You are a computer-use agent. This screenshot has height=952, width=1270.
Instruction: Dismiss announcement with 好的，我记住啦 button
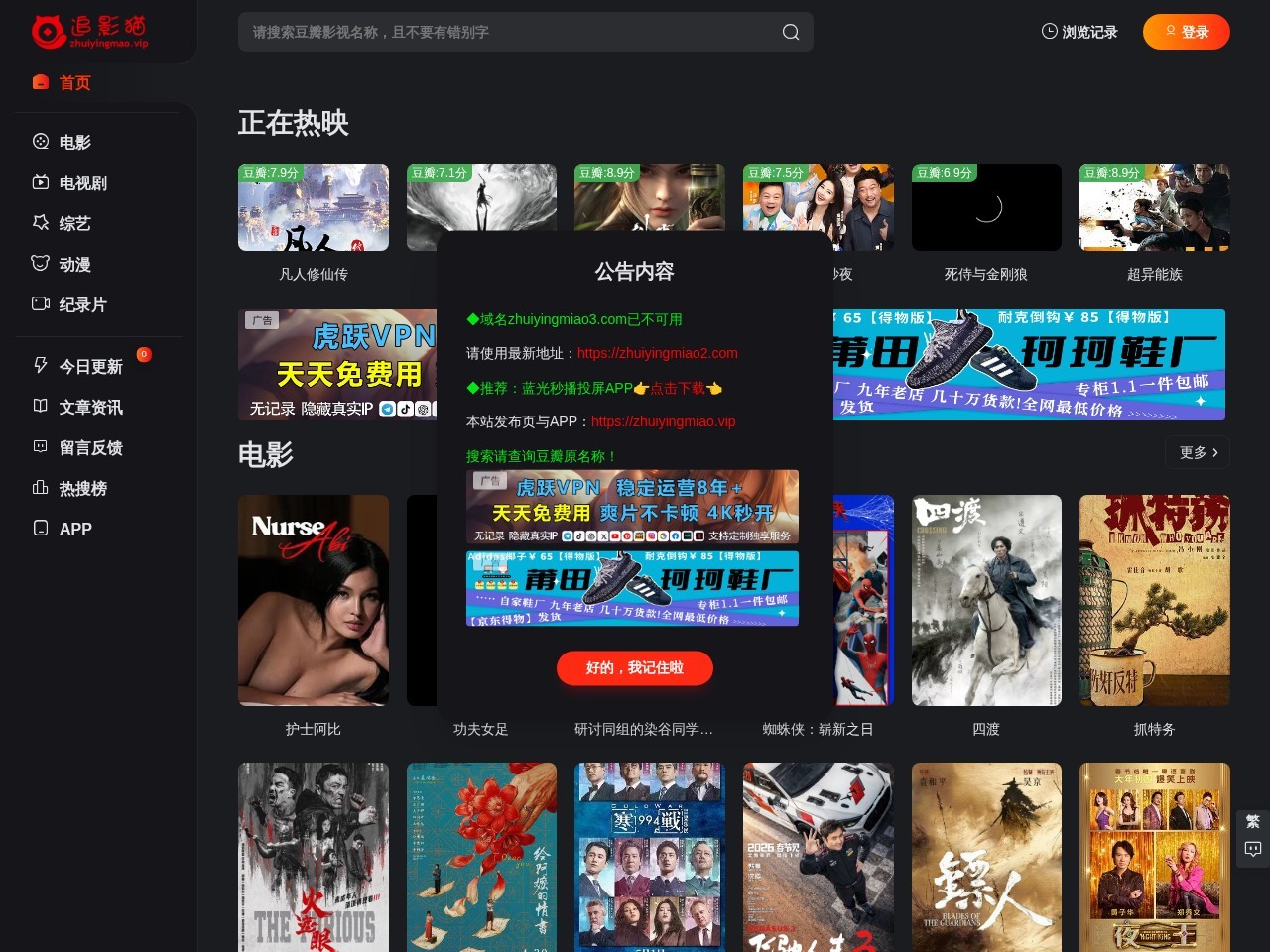[635, 668]
